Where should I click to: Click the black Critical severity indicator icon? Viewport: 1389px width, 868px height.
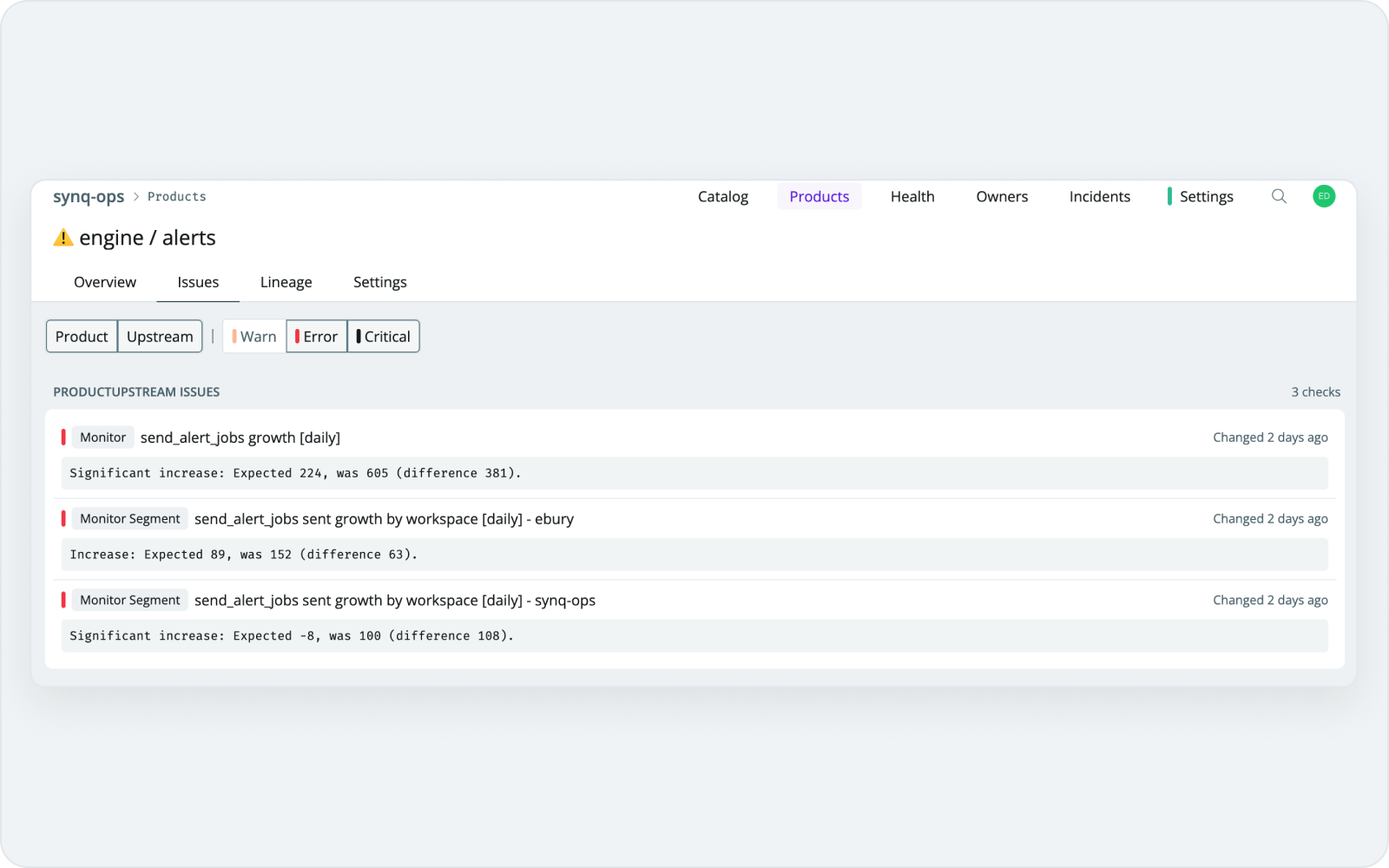359,336
